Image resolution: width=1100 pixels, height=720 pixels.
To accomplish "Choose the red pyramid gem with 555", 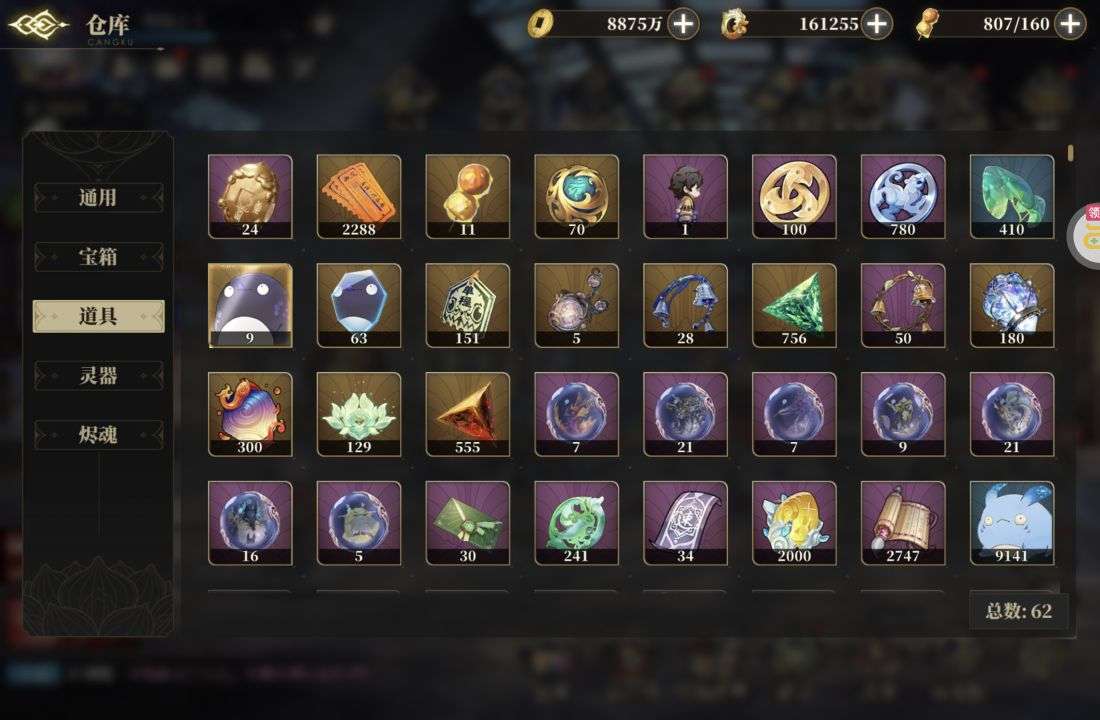I will [x=467, y=414].
